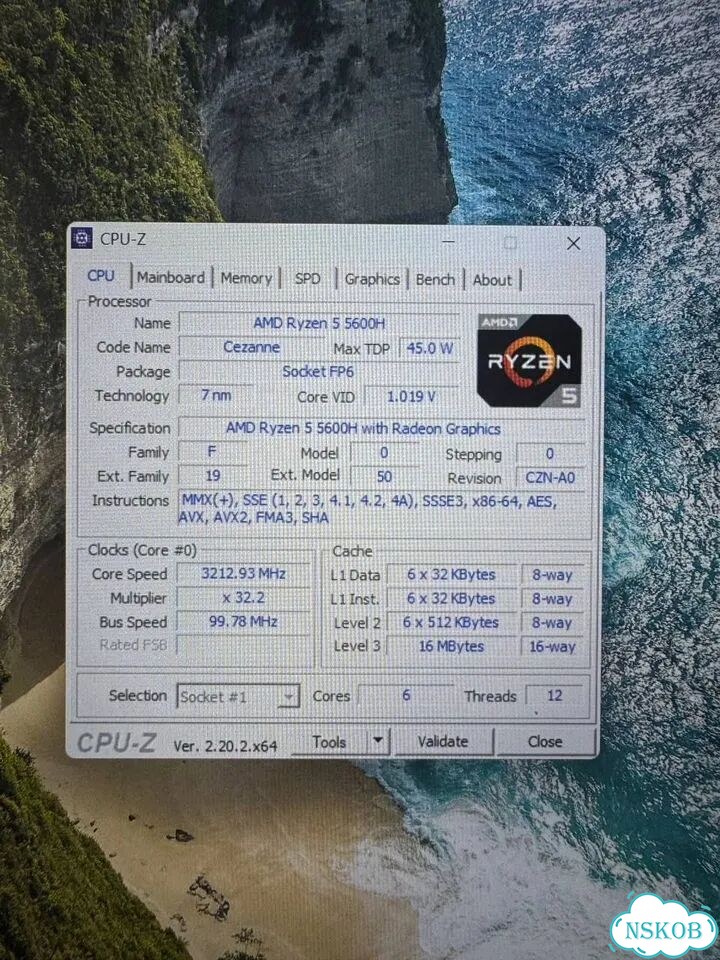This screenshot has width=720, height=960.
Task: Minimize the CPU-Z window
Action: click(448, 242)
